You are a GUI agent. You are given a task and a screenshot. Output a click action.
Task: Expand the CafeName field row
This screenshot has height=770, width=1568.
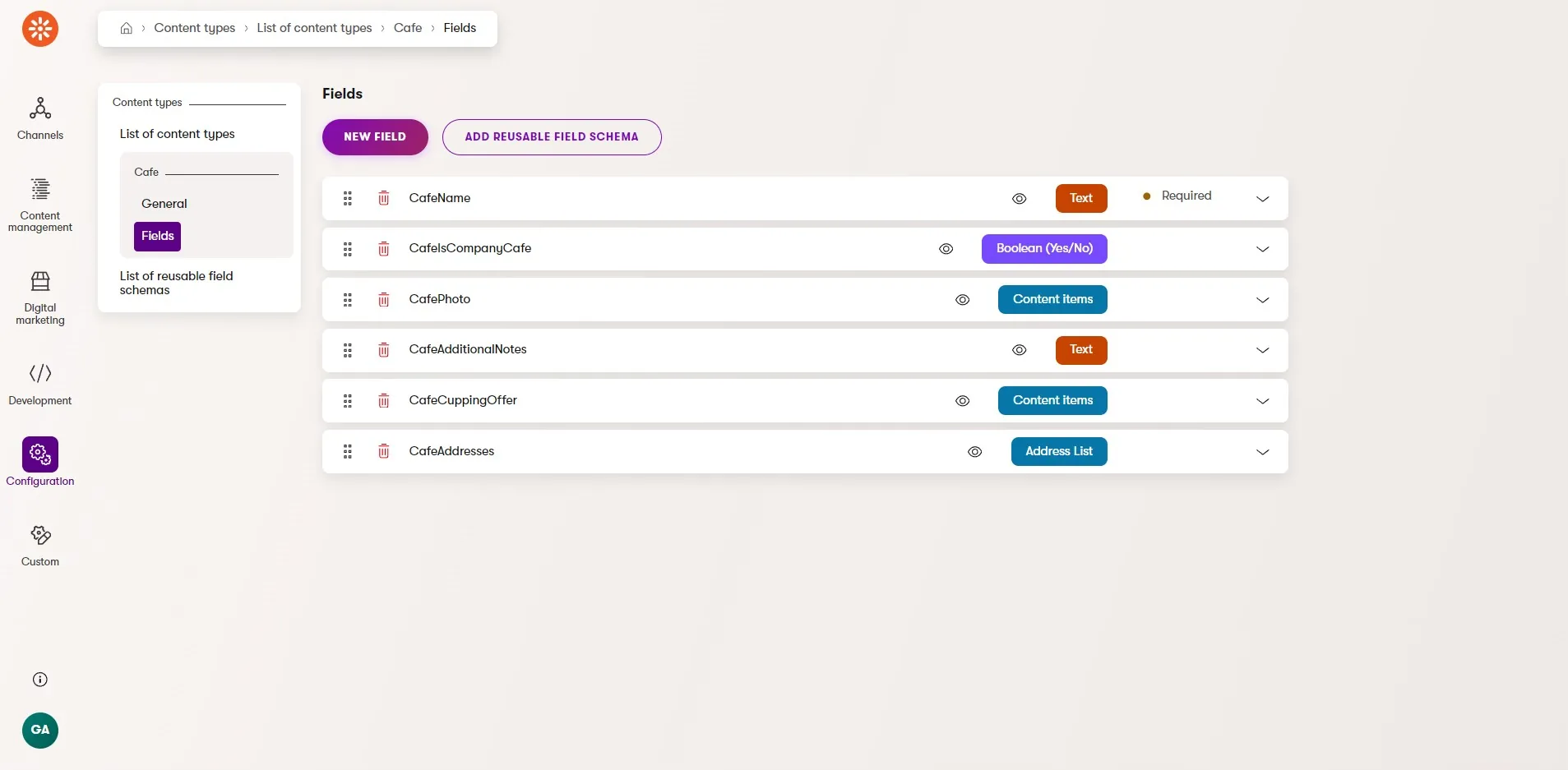(x=1263, y=199)
